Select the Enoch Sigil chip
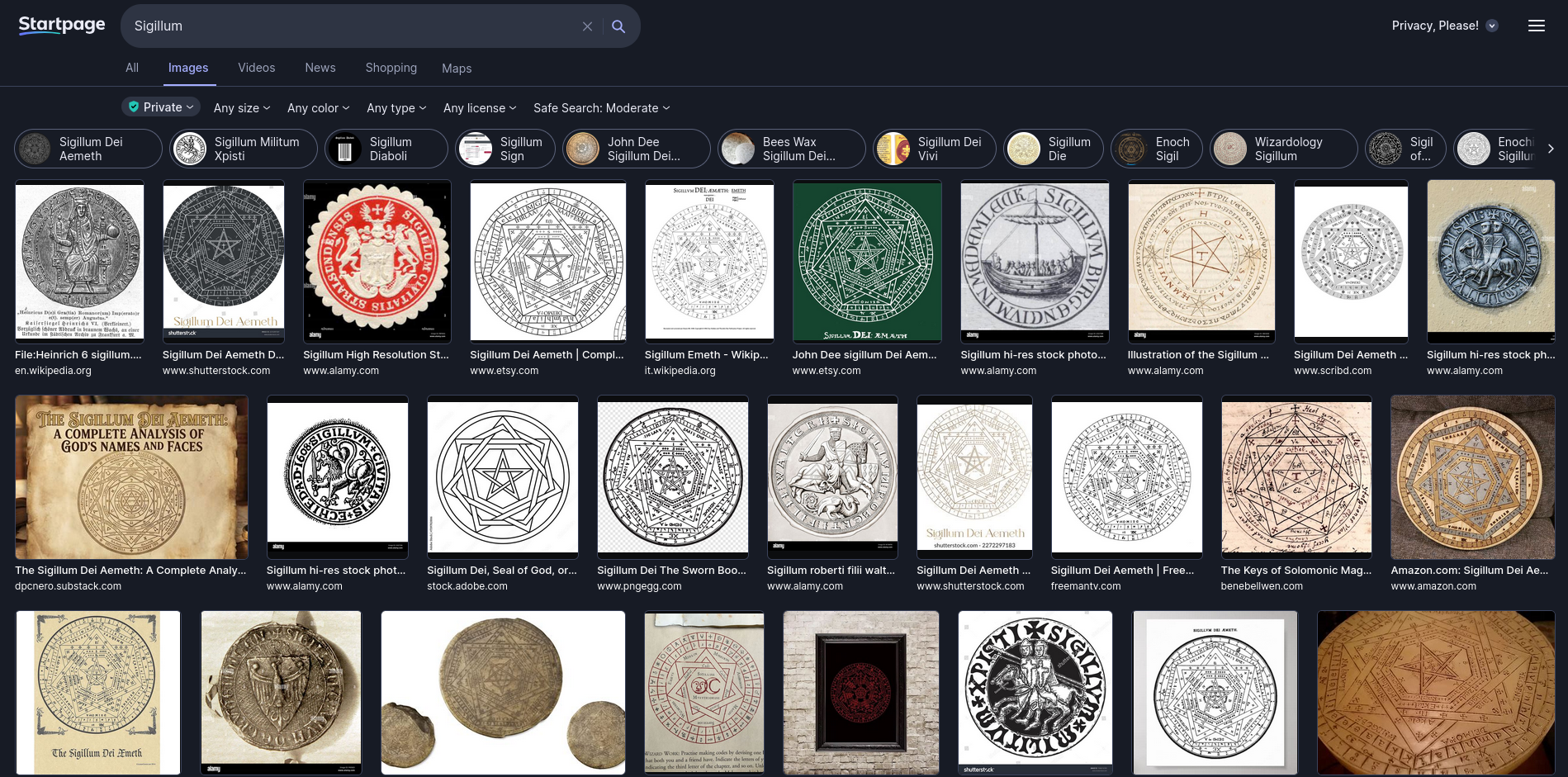 click(x=1157, y=149)
